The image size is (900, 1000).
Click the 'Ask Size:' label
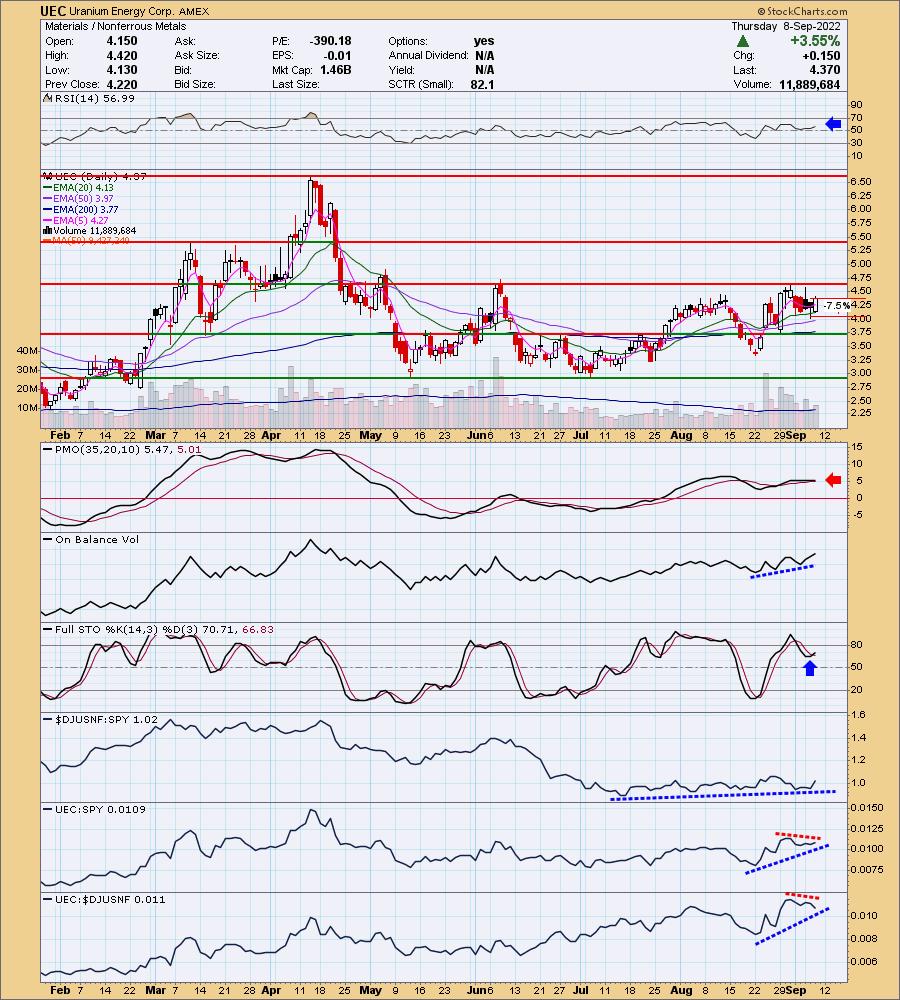pyautogui.click(x=197, y=55)
